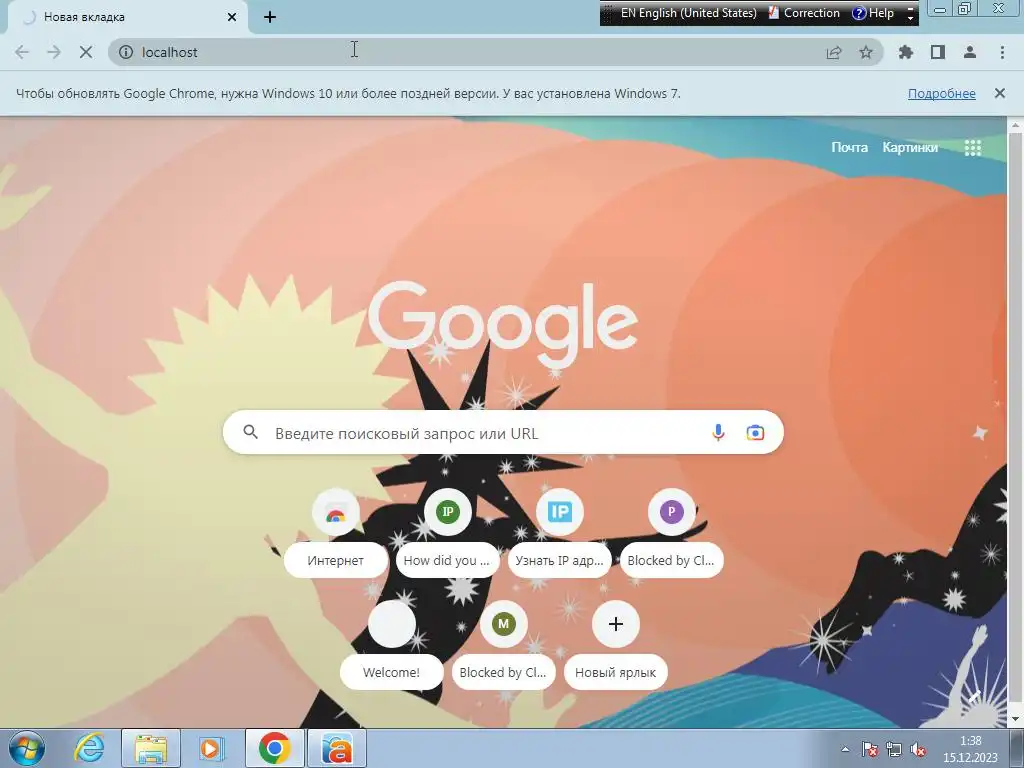Open Windows Explorer folder in taskbar
Image resolution: width=1024 pixels, height=768 pixels.
point(150,748)
